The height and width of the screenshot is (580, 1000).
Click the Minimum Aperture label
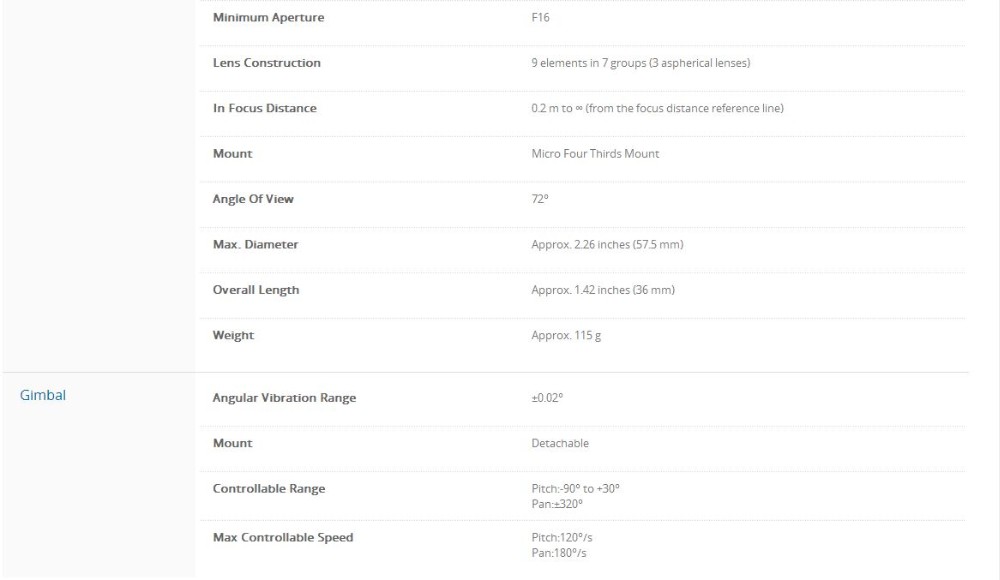pyautogui.click(x=268, y=18)
